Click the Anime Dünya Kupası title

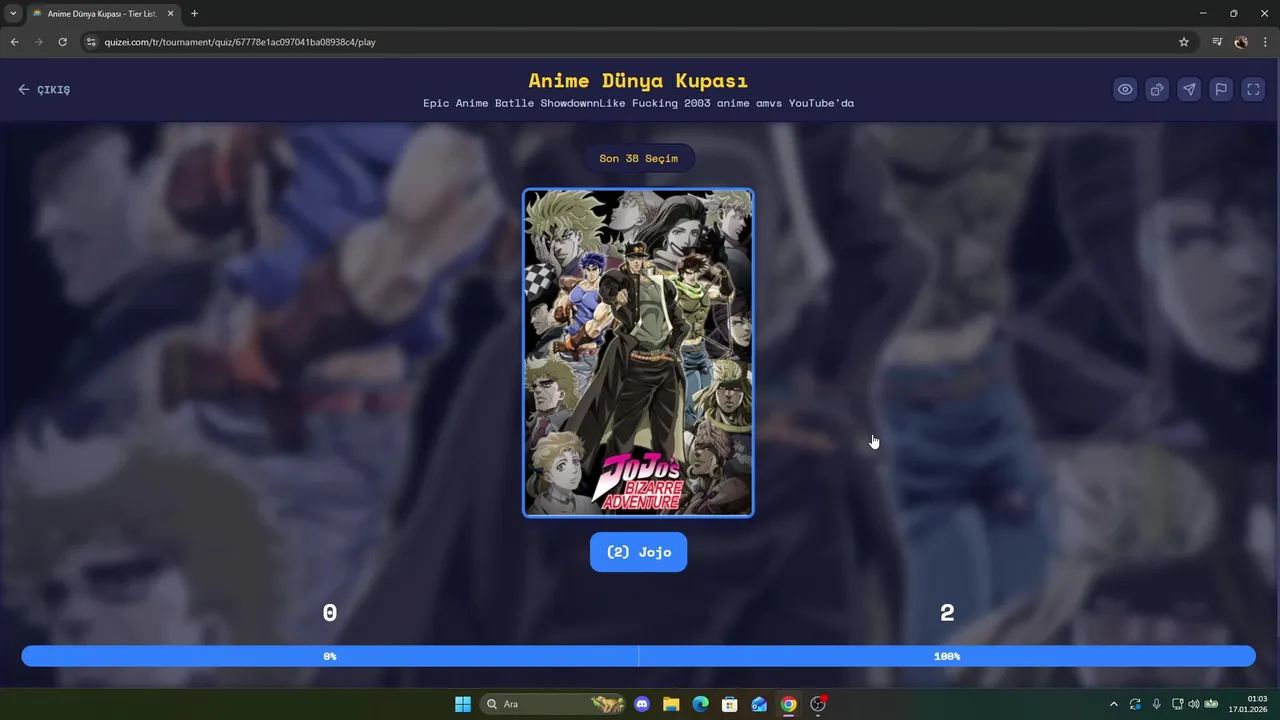(638, 80)
